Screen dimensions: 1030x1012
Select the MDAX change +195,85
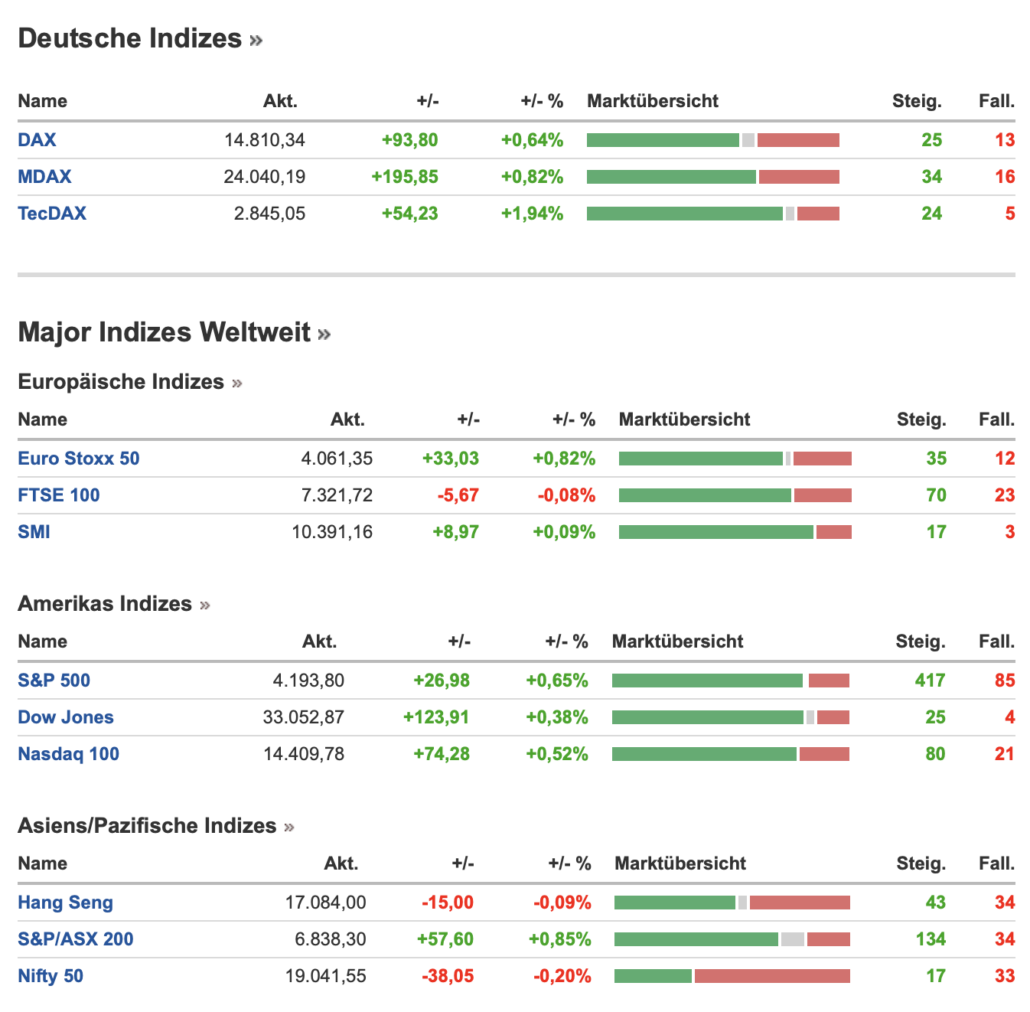click(x=405, y=177)
